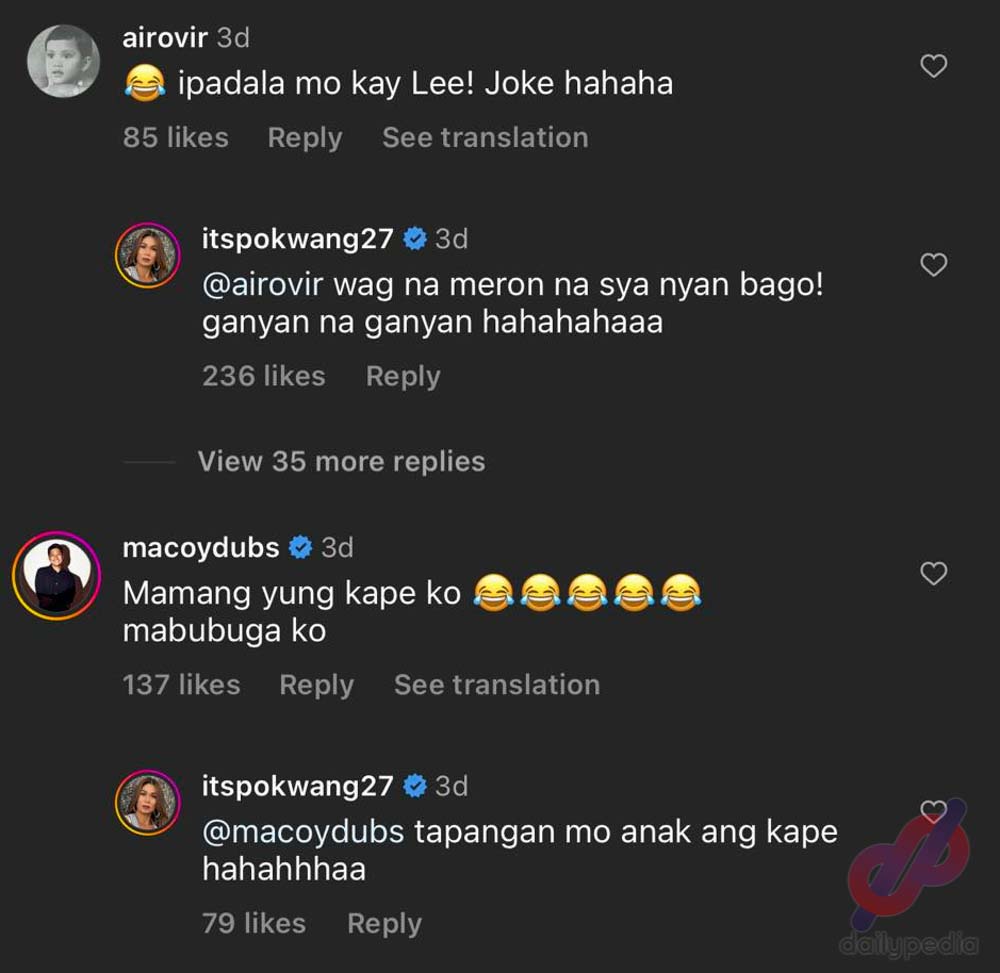Like airovir's comment with heart icon
The height and width of the screenshot is (973, 1000).
pos(934,66)
